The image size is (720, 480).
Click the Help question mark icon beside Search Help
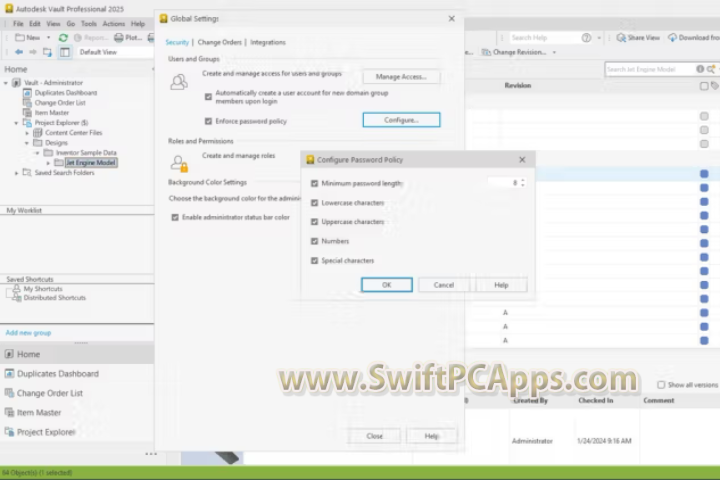[x=586, y=38]
